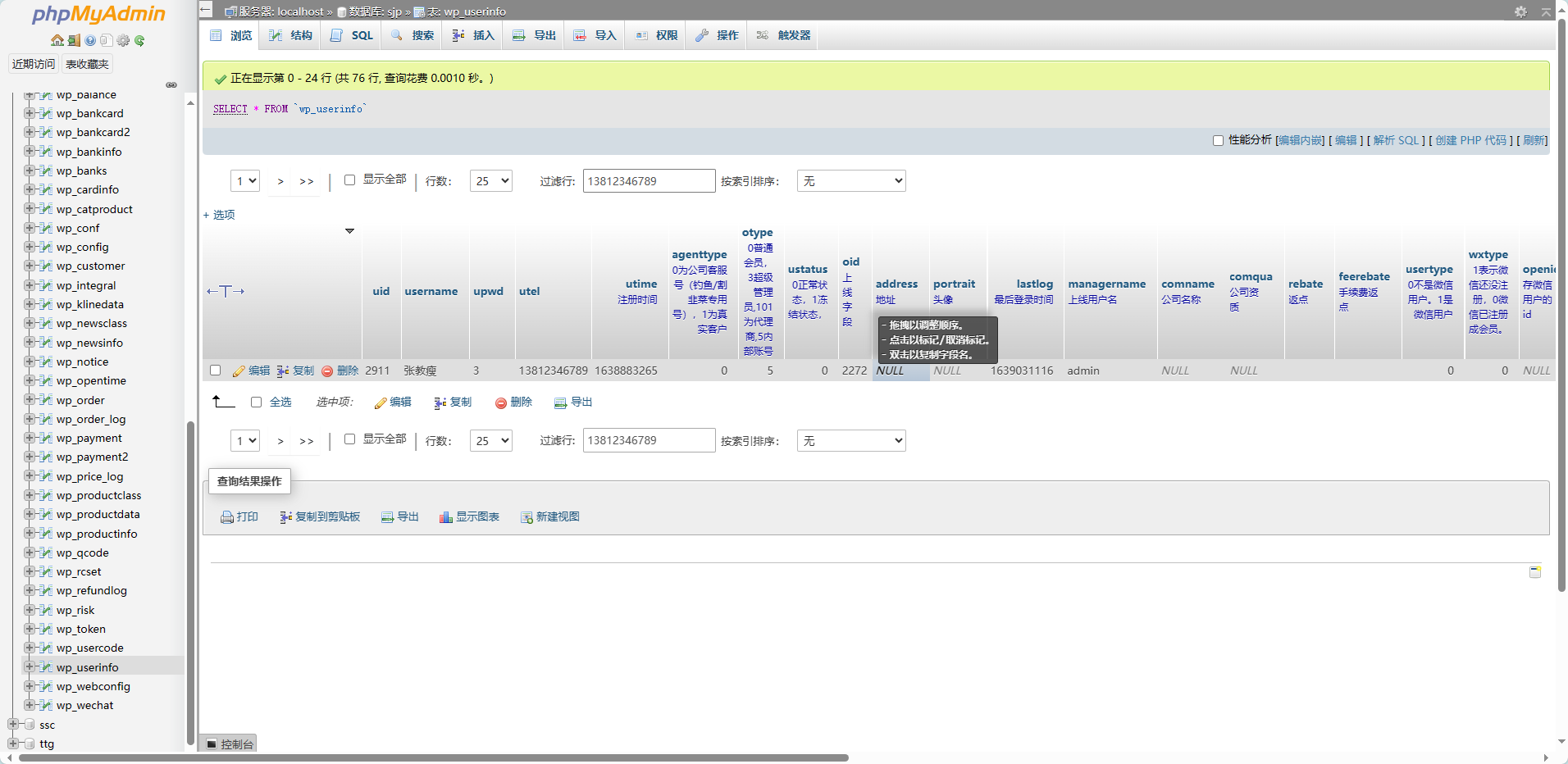Click the create view icon
Image resolution: width=1568 pixels, height=764 pixels.
pyautogui.click(x=526, y=517)
